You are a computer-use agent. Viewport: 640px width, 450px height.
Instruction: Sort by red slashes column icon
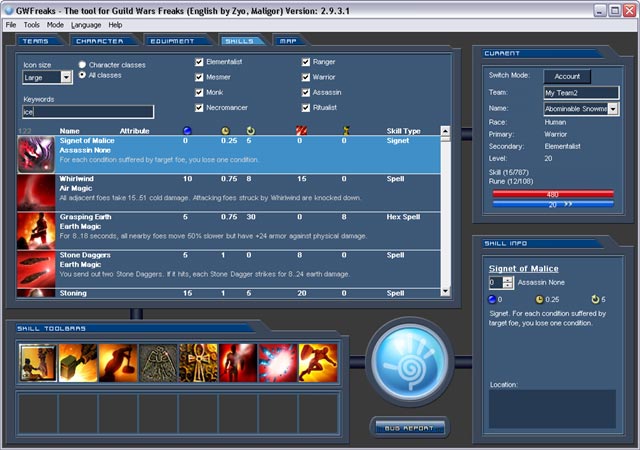(301, 131)
